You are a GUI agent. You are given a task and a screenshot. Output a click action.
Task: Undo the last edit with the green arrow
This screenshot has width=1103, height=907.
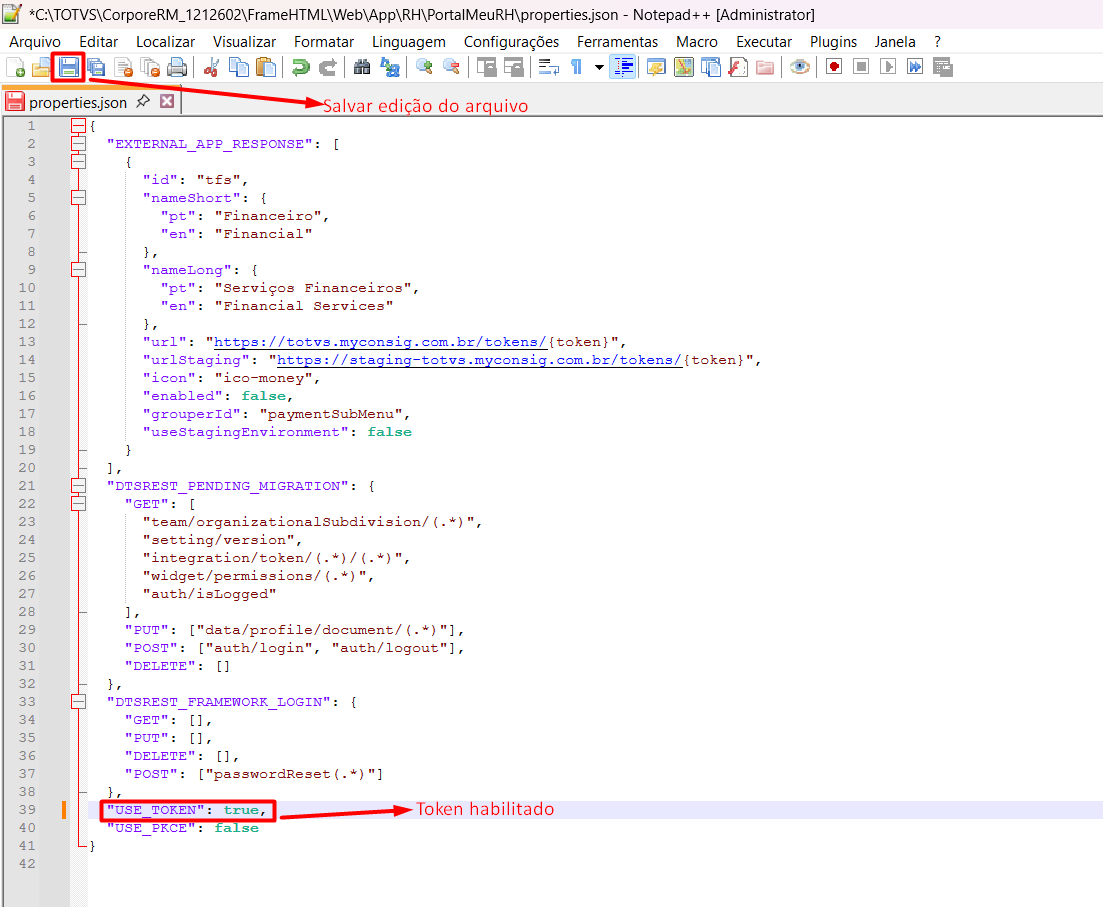[x=301, y=68]
